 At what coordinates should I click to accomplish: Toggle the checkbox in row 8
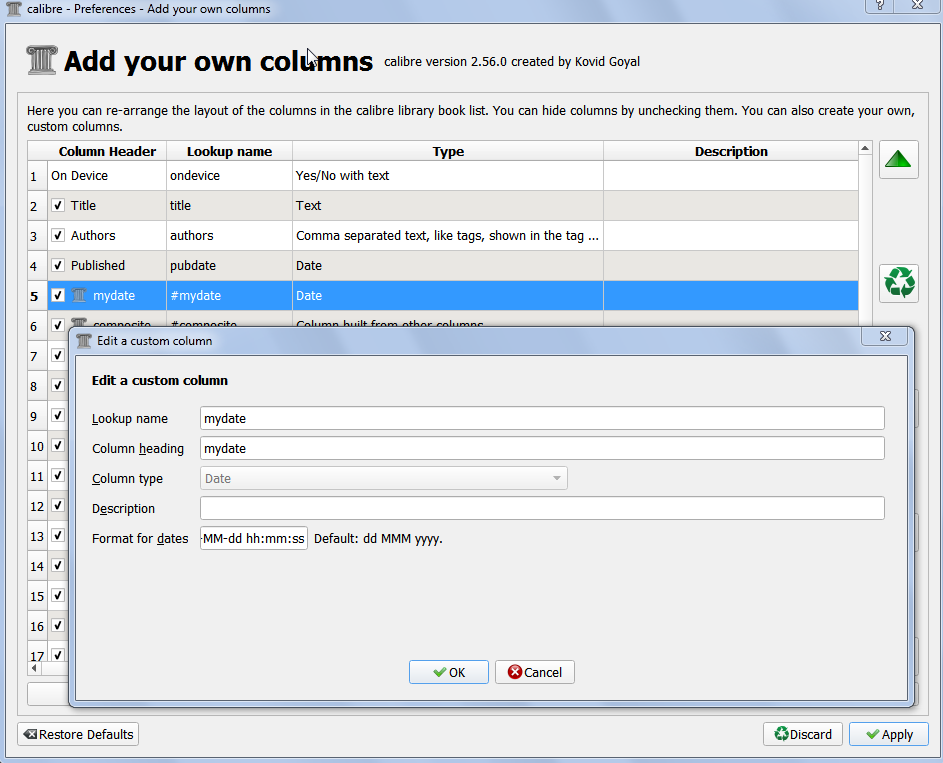[x=58, y=385]
